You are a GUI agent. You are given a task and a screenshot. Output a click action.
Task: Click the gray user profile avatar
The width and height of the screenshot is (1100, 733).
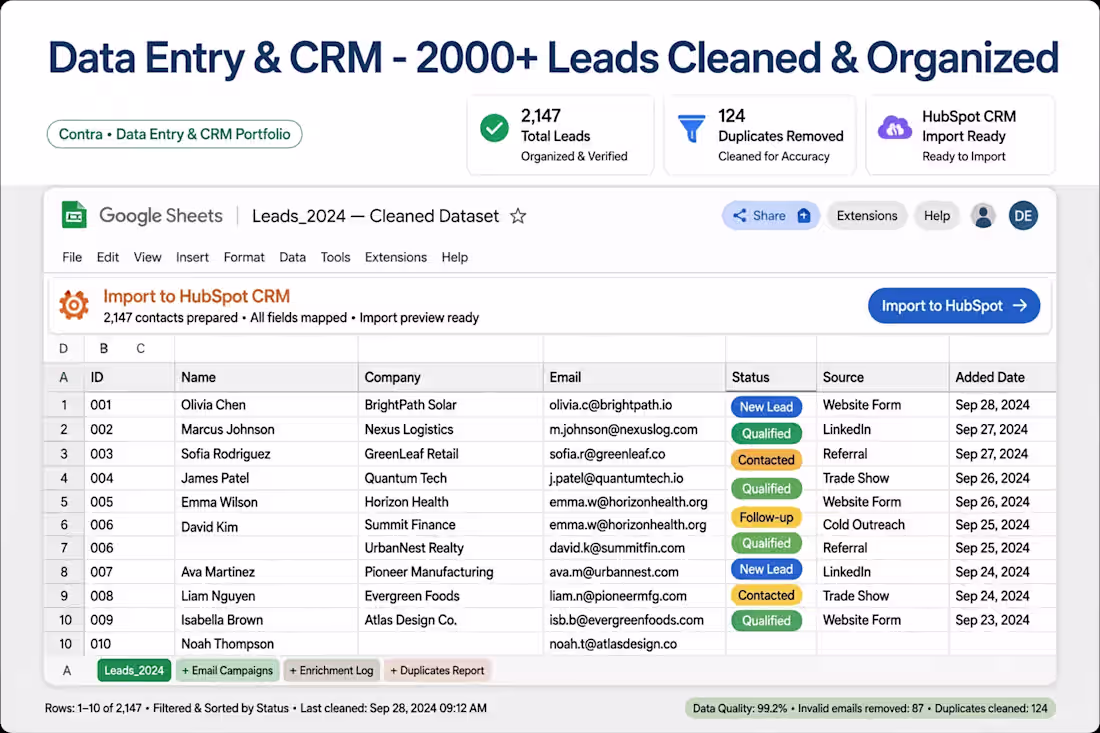tap(983, 215)
